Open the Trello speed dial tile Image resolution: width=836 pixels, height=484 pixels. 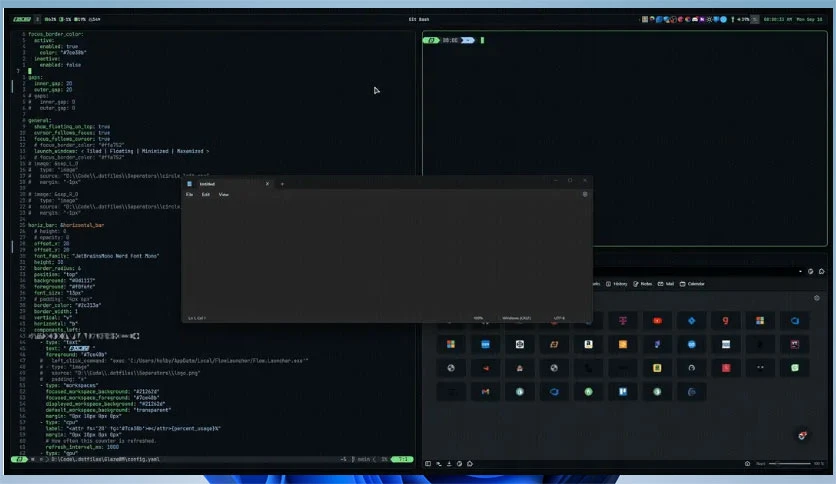tap(623, 392)
